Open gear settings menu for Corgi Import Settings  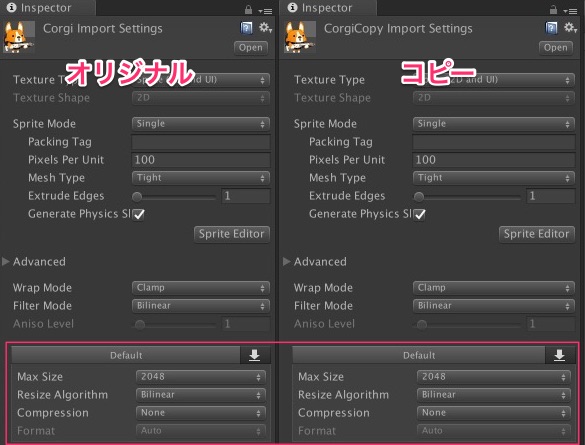click(x=265, y=28)
